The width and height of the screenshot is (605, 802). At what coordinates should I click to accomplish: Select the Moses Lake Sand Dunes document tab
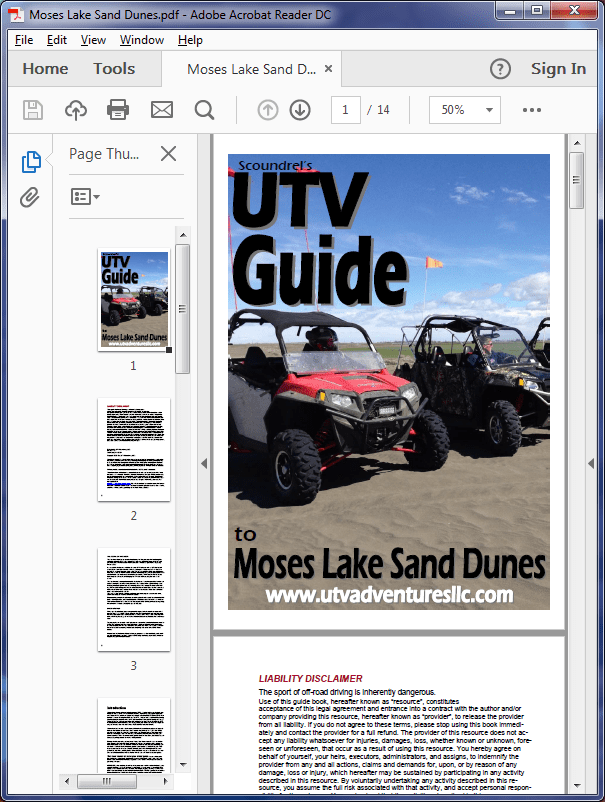252,69
